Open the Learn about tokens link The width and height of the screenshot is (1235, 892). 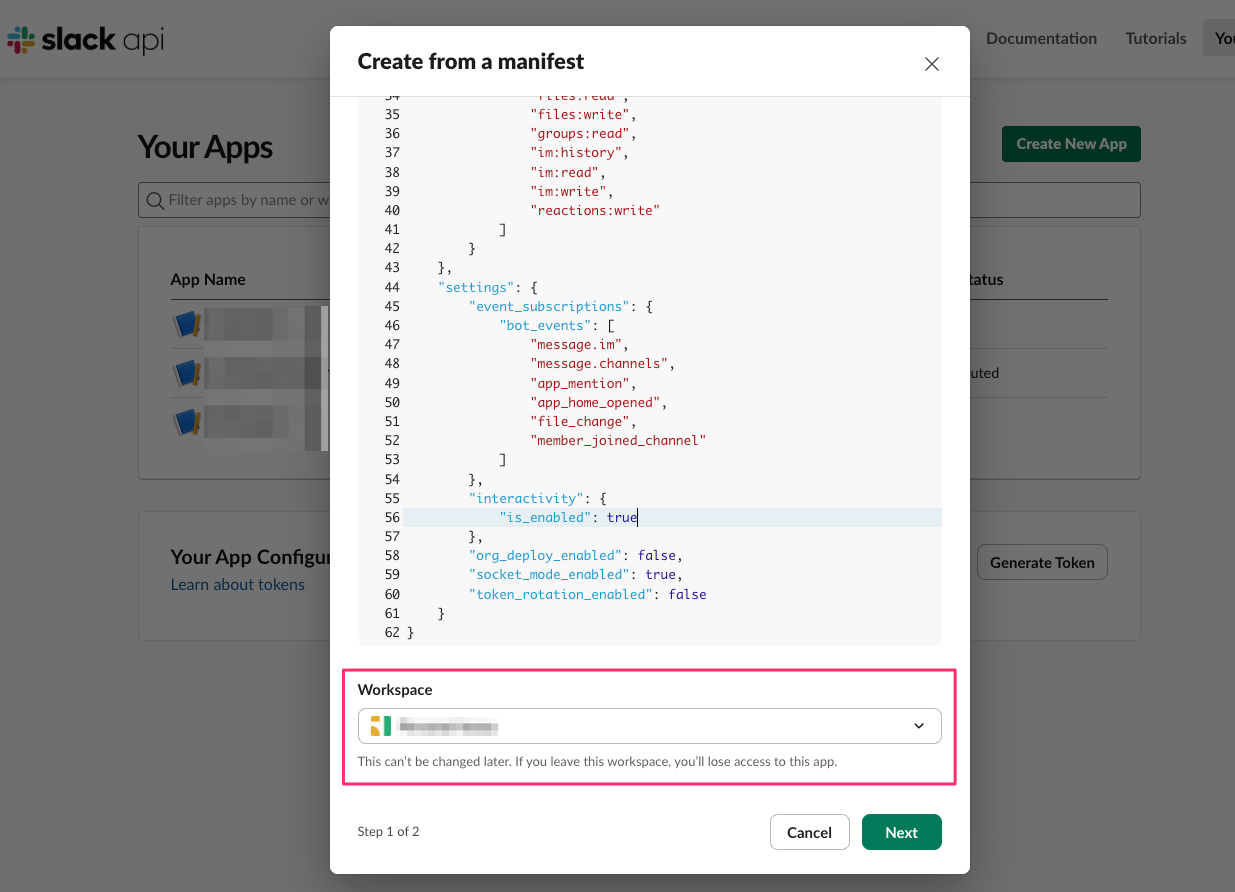click(x=238, y=584)
